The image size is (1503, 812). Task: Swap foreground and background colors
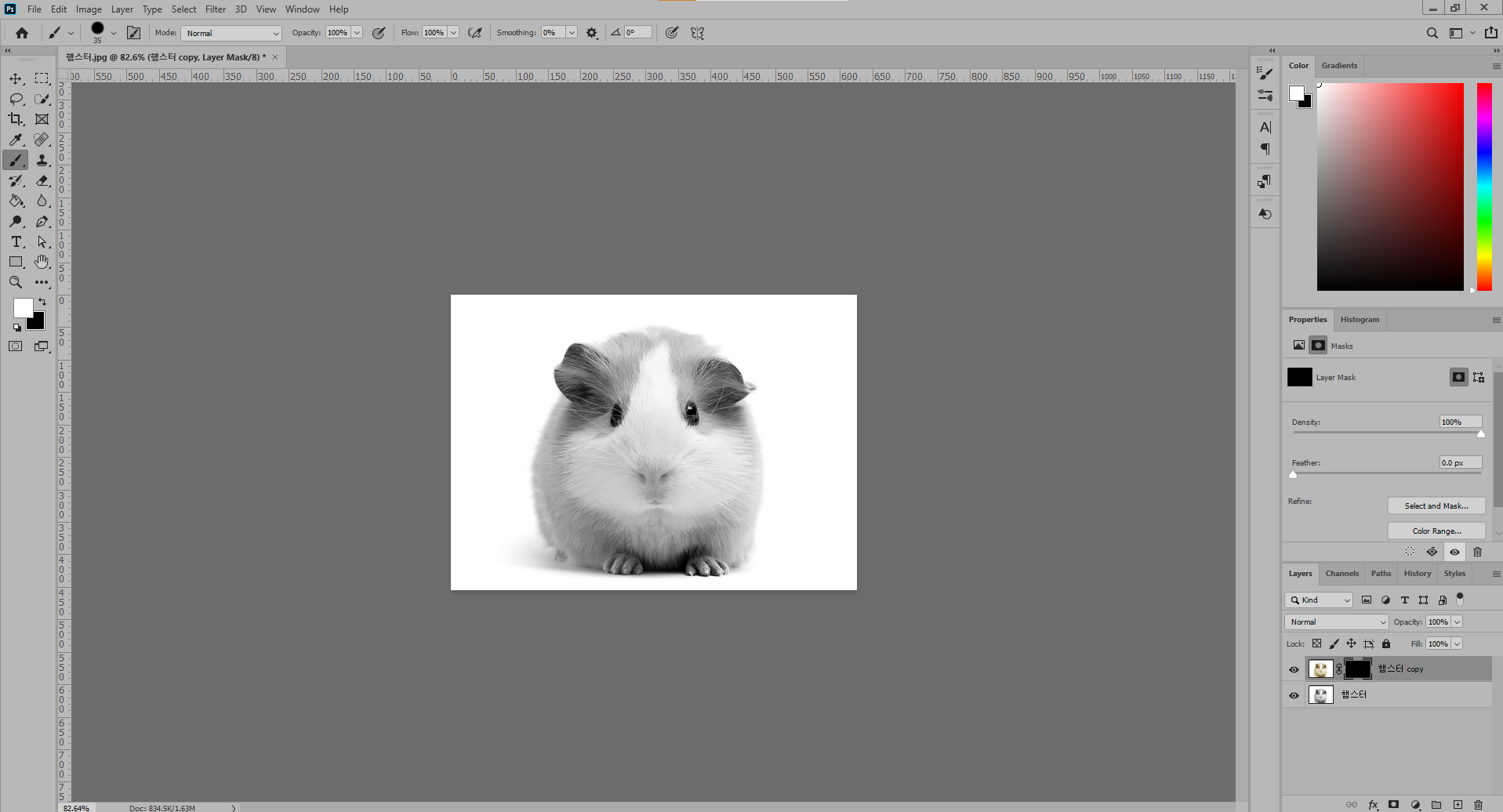[x=42, y=302]
